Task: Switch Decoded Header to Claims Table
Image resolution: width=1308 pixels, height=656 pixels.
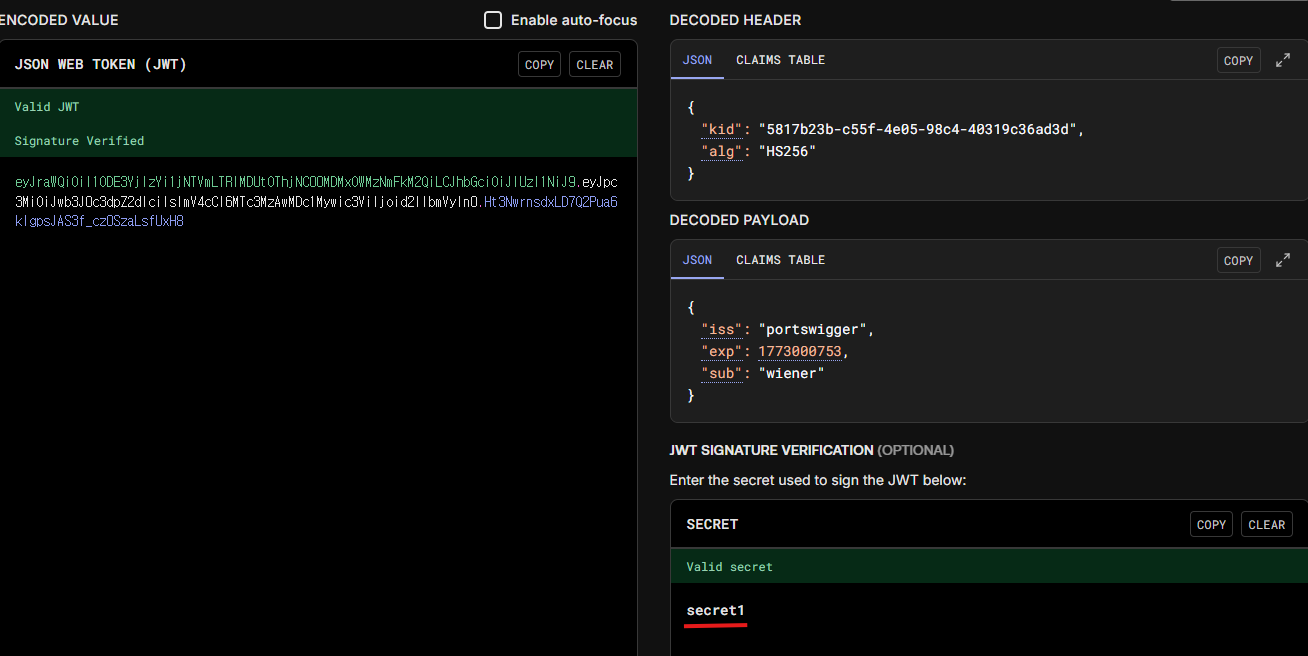Action: 780,60
